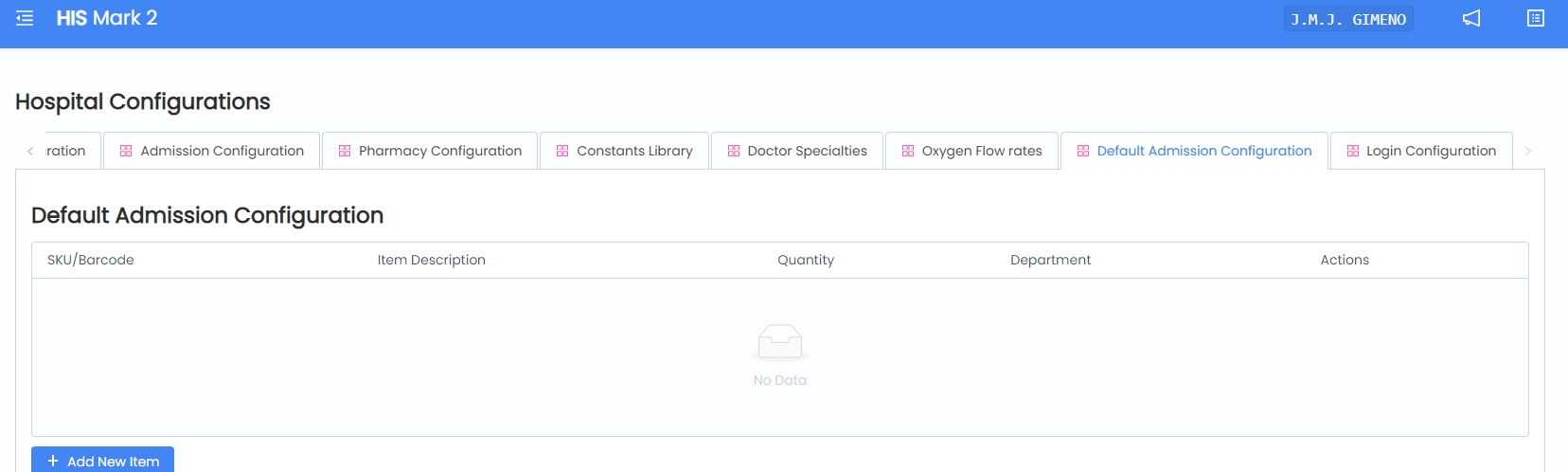The height and width of the screenshot is (472, 1568).
Task: Click the list panel icon in header
Action: coord(1536,19)
